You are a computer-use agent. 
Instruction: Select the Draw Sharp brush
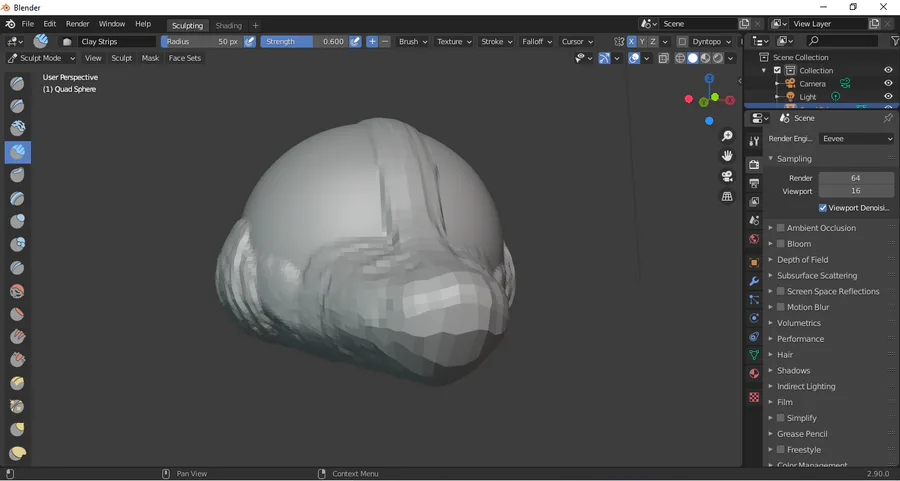17,106
